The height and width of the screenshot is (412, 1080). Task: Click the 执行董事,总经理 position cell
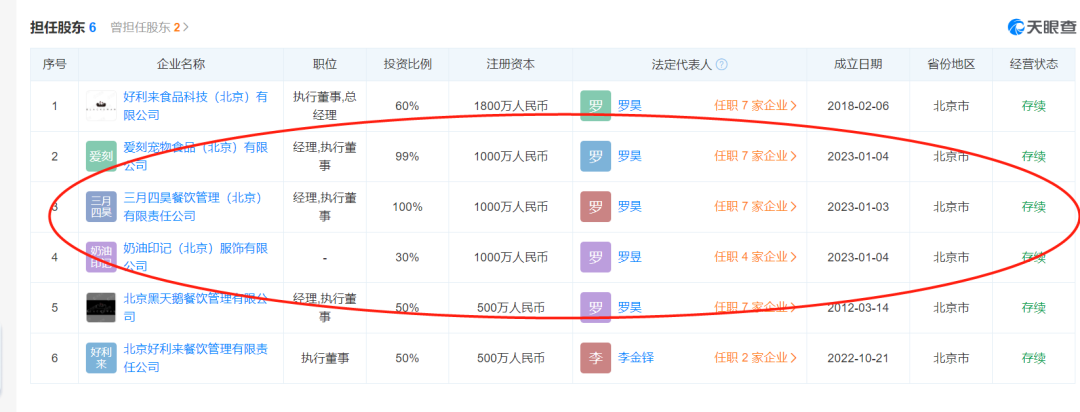coord(324,106)
